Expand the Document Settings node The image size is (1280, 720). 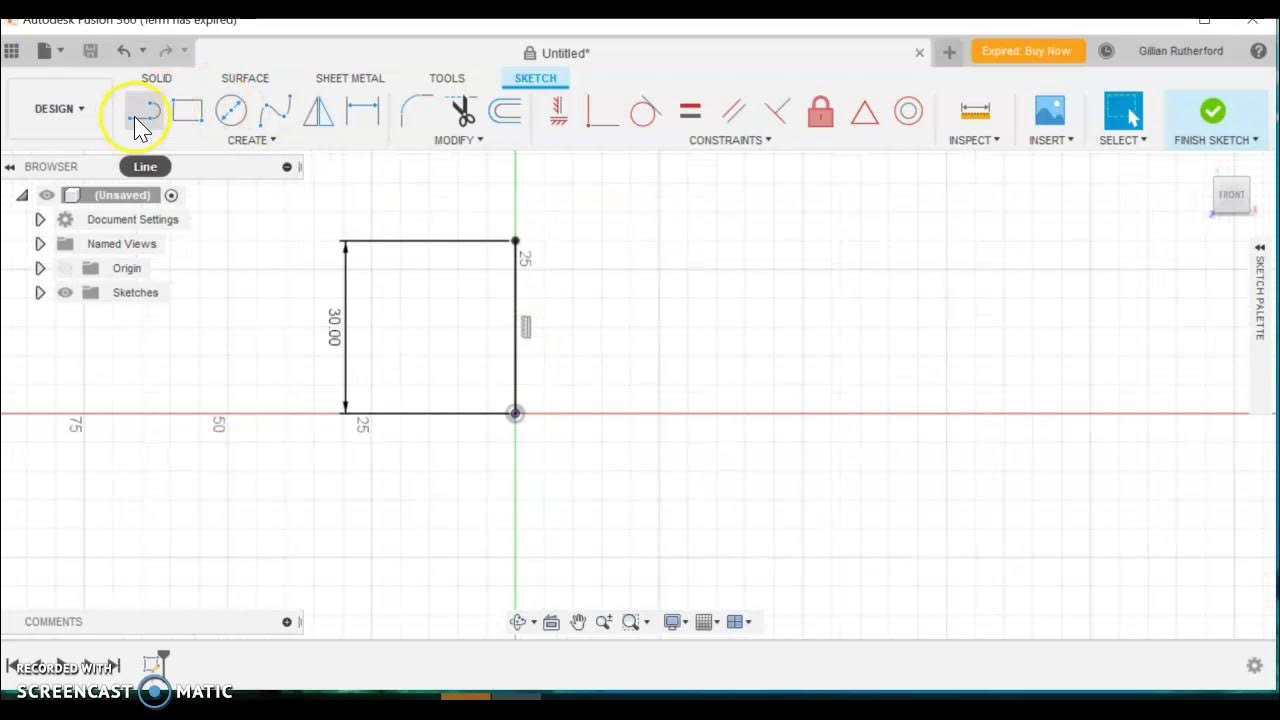[x=40, y=220]
